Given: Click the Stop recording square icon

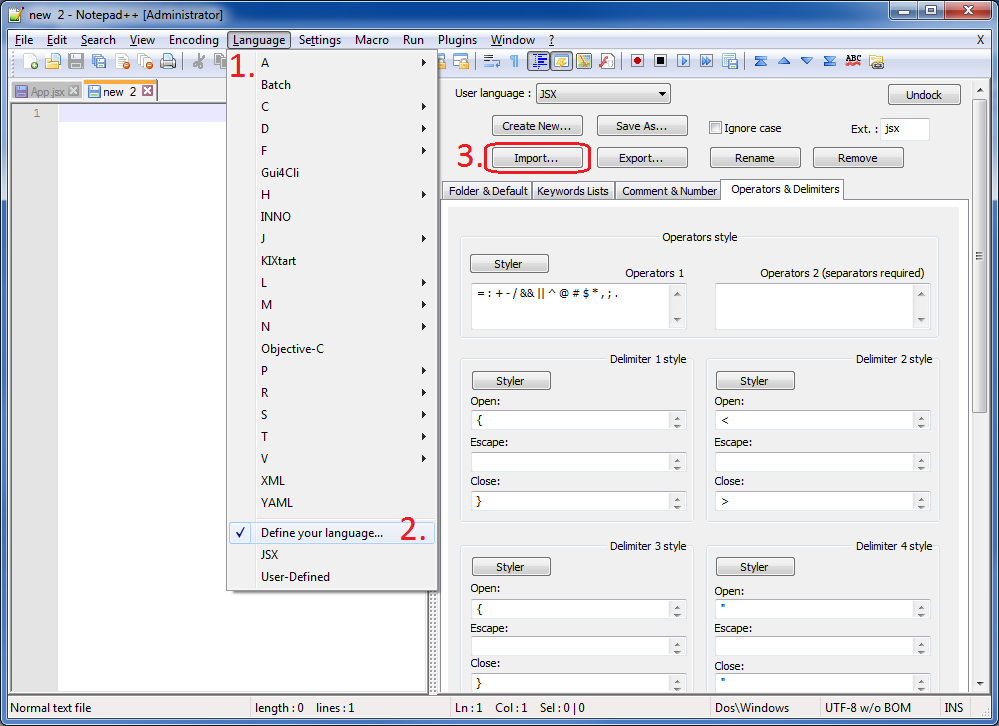Looking at the screenshot, I should [661, 61].
